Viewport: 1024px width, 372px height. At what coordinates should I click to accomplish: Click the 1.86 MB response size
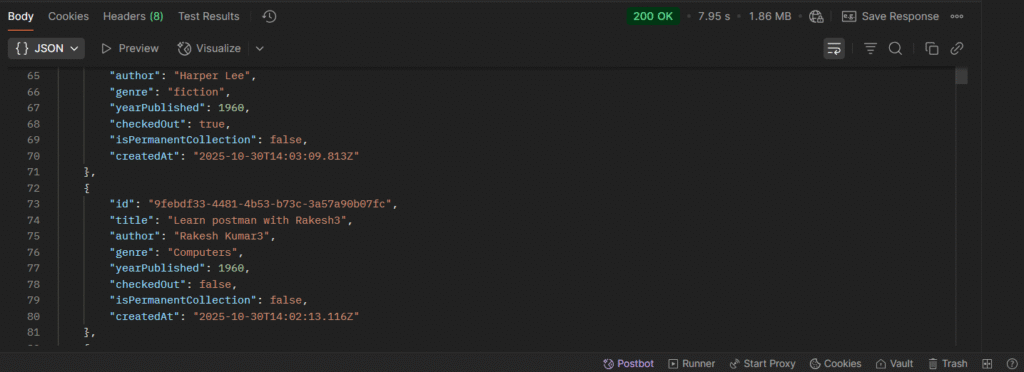click(x=770, y=16)
